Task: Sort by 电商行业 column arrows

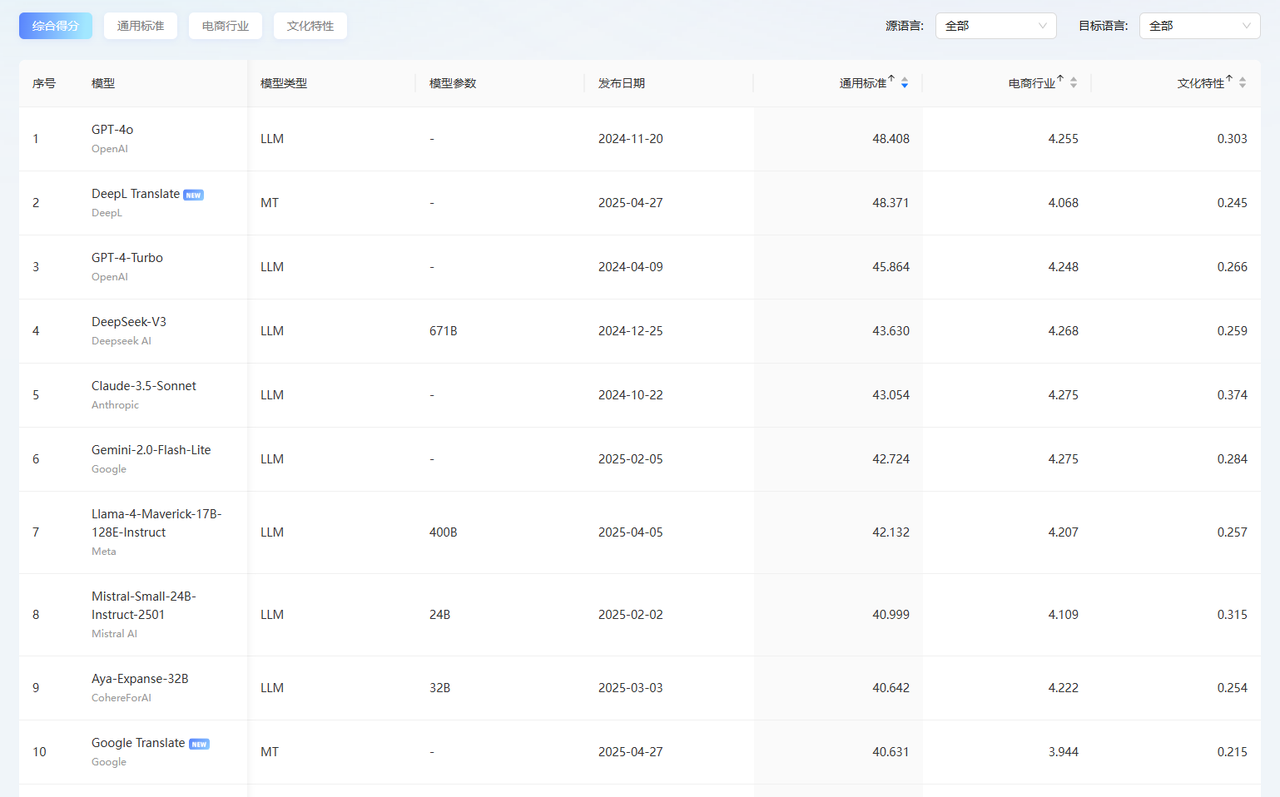Action: (x=1074, y=83)
